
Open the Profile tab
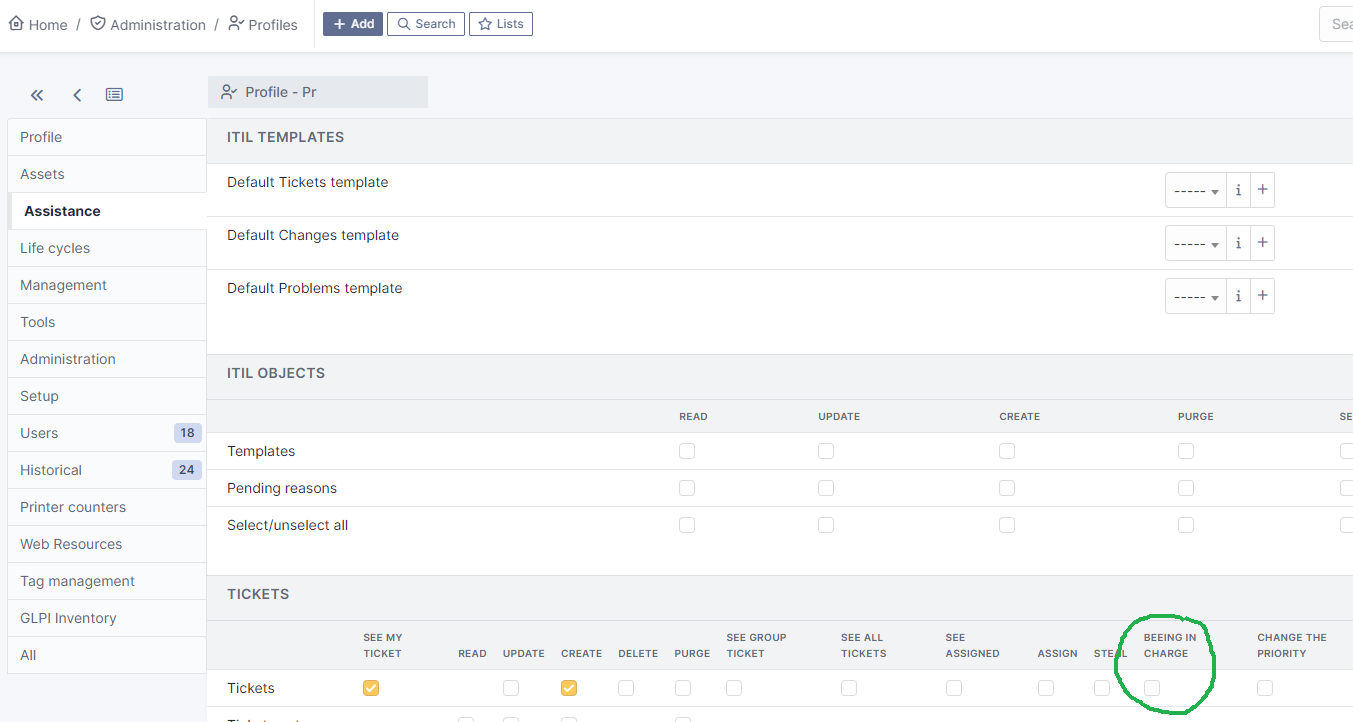click(x=107, y=137)
